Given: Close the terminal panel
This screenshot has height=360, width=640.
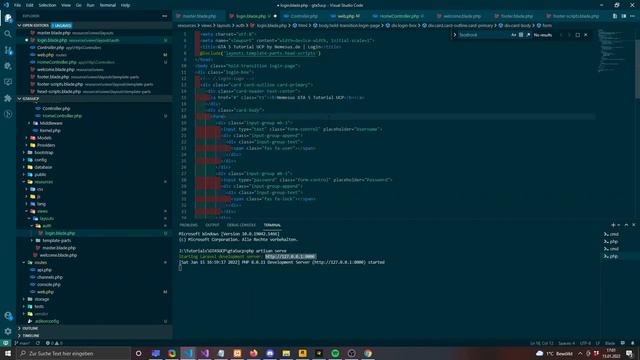Looking at the screenshot, I should pos(633,225).
